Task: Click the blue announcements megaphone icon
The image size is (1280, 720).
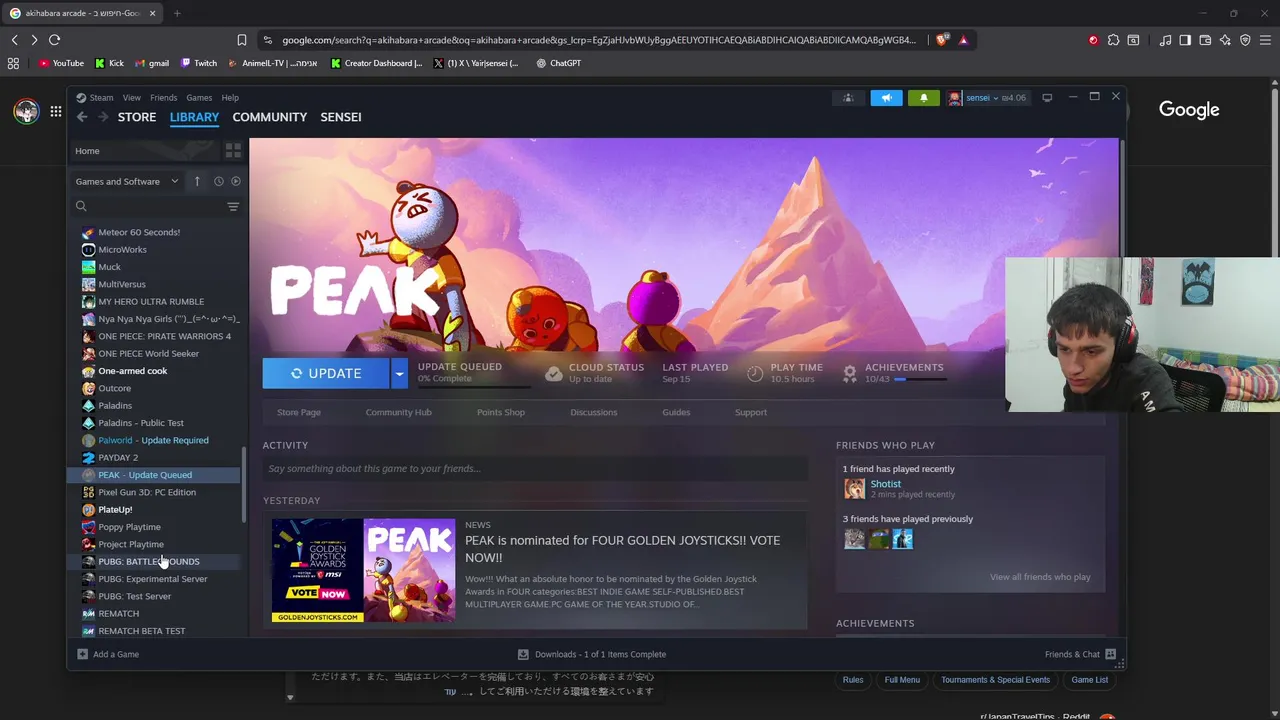Action: click(886, 98)
